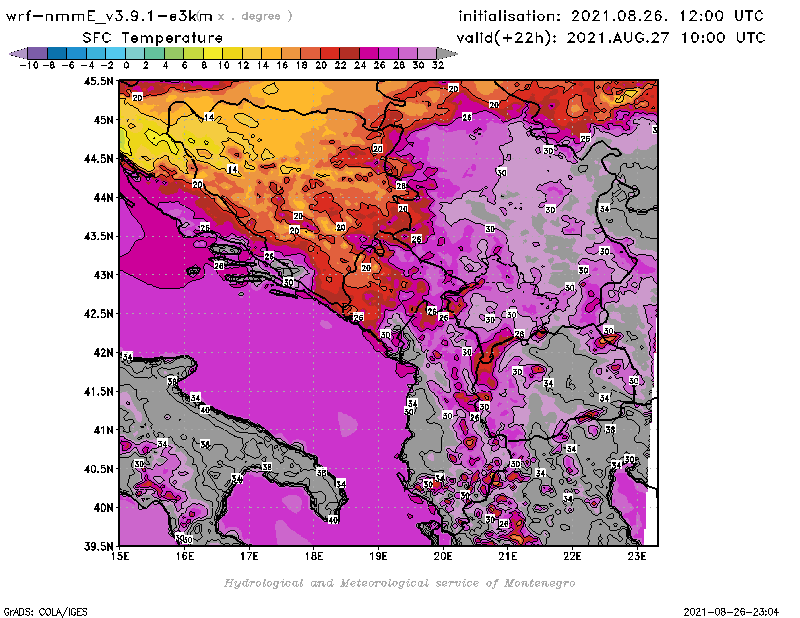Click the legend swatch between 8 and 10
The width and height of the screenshot is (800, 618).
pos(213,53)
